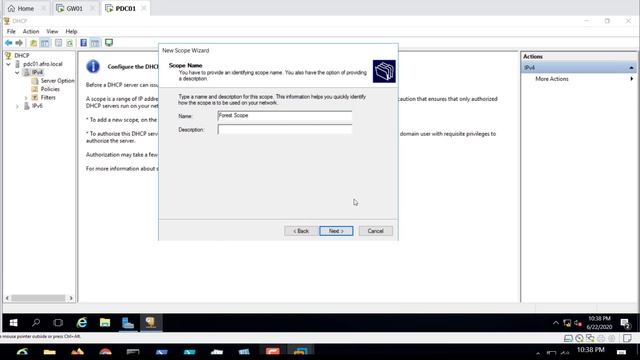Open File Explorer from the taskbar

(x=105, y=323)
